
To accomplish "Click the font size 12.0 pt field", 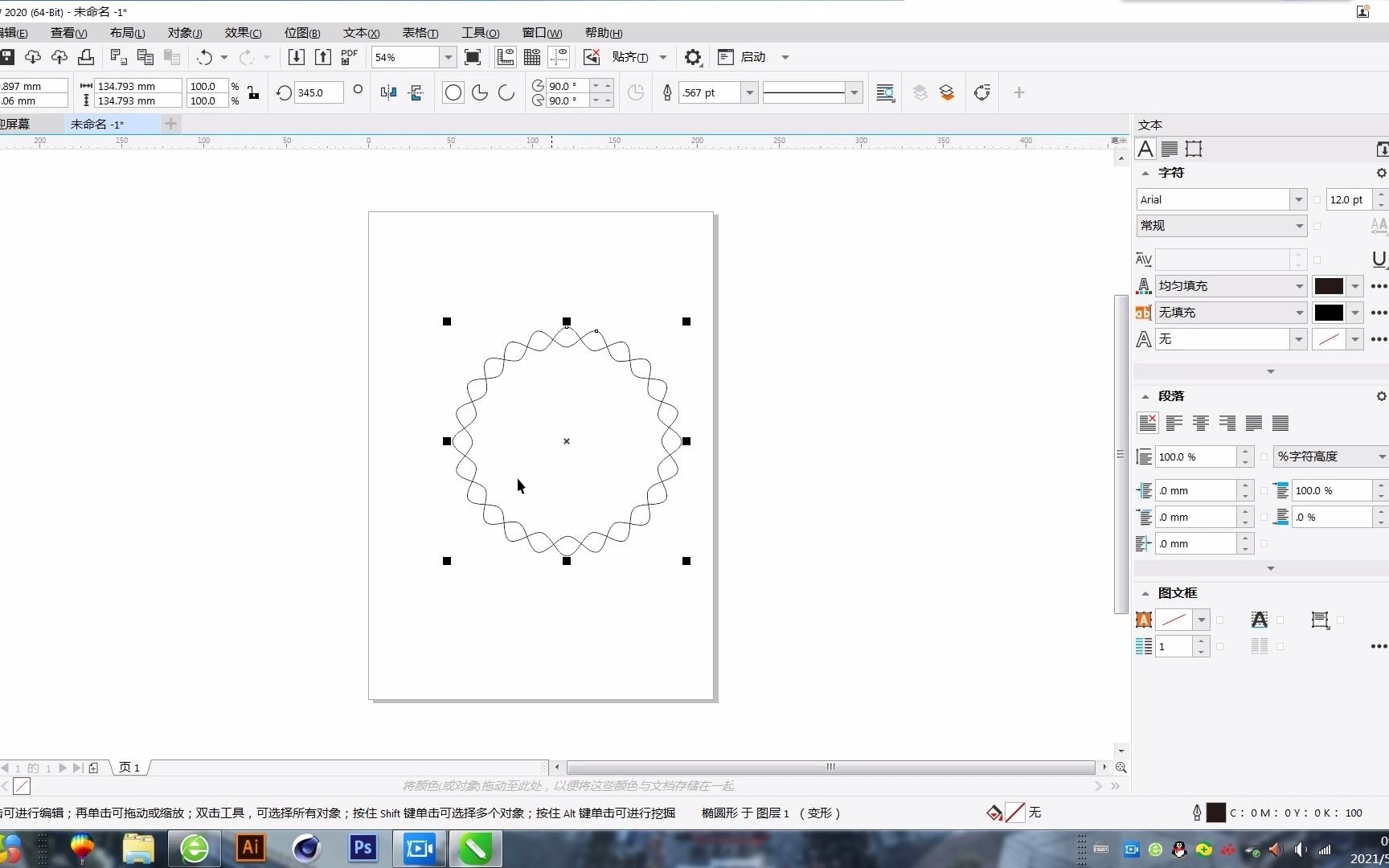I will click(x=1350, y=199).
